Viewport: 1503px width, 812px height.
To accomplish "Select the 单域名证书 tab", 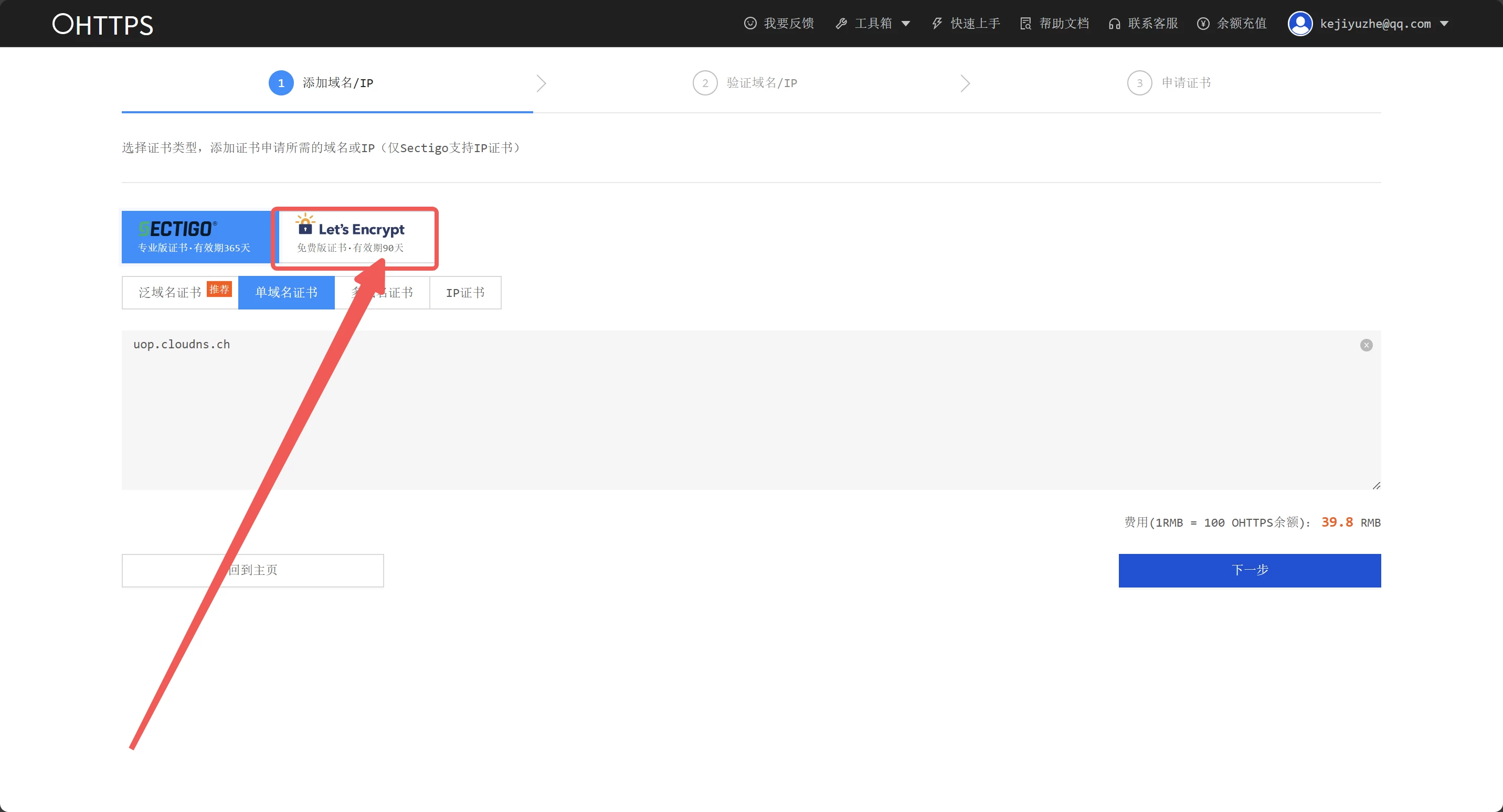I will (286, 293).
